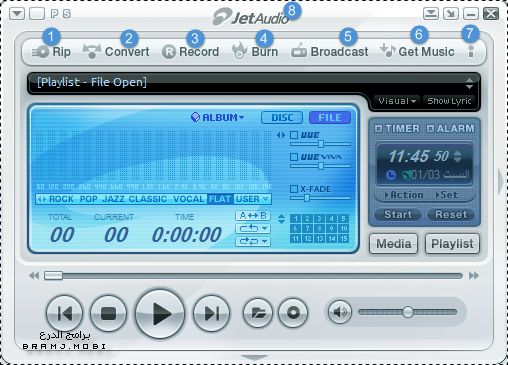Viewport: 508px width, 365px height.
Task: Open the Record tool
Action: 190,52
